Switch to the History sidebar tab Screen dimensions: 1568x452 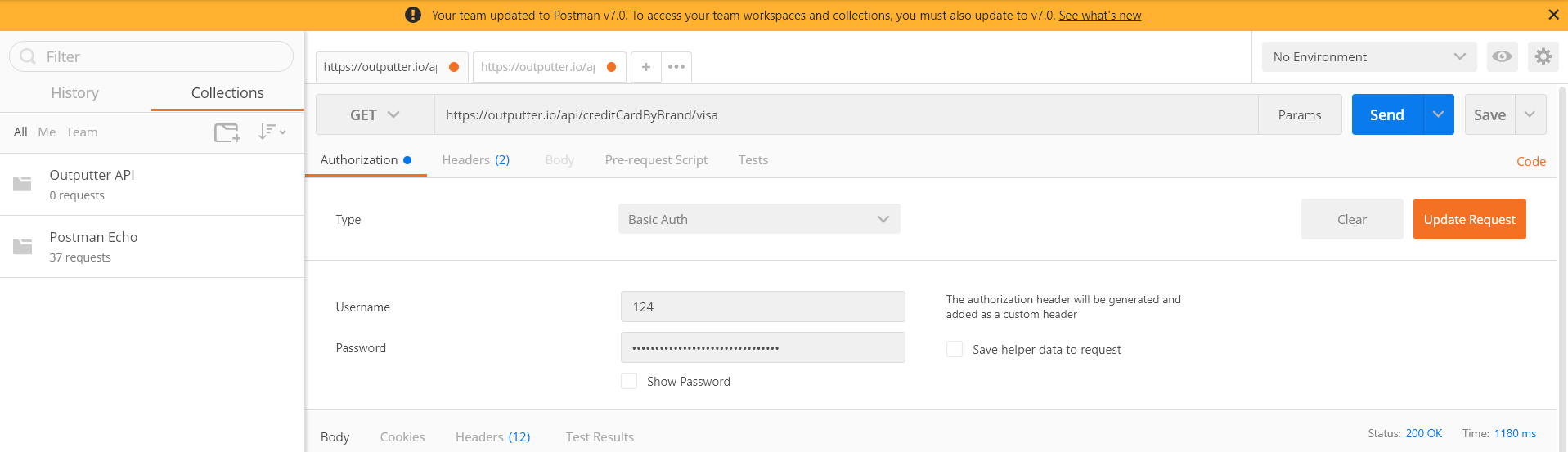pos(75,93)
